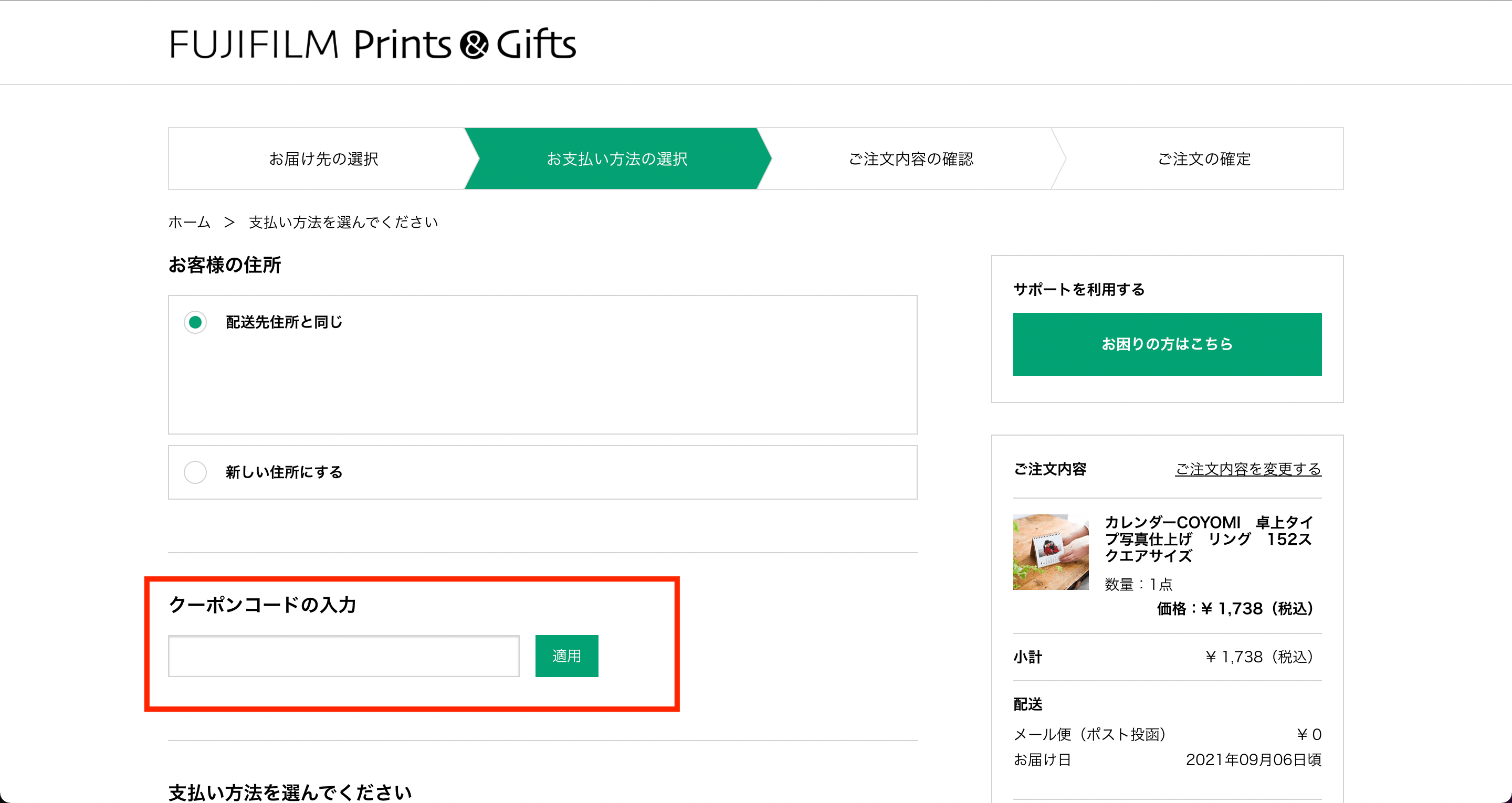This screenshot has width=1512, height=803.
Task: Click the カレンダーCOYOMI product title
Action: point(1209,539)
